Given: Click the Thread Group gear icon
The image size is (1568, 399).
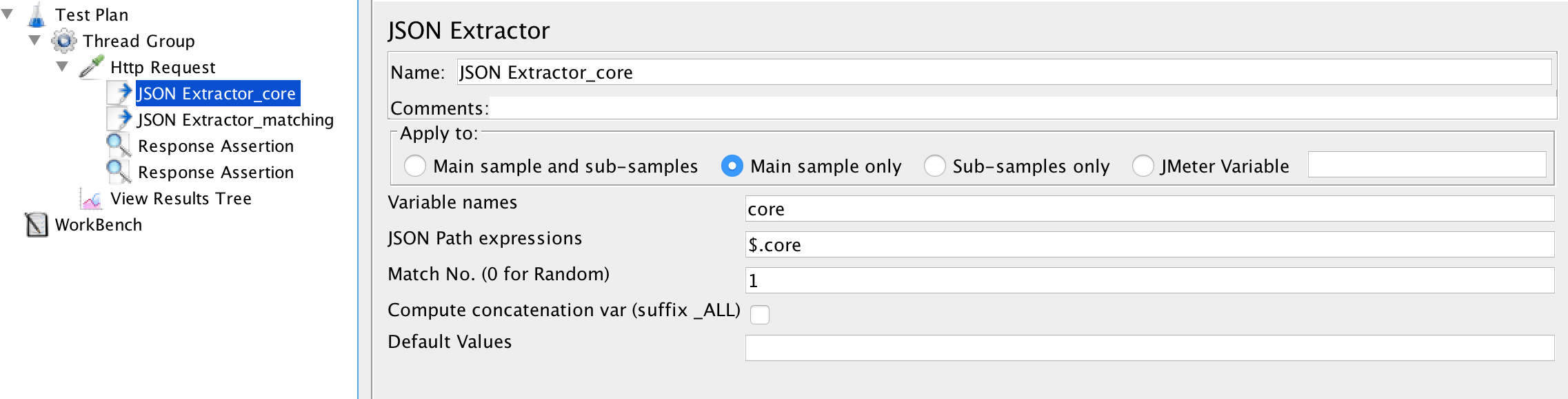Looking at the screenshot, I should 64,41.
